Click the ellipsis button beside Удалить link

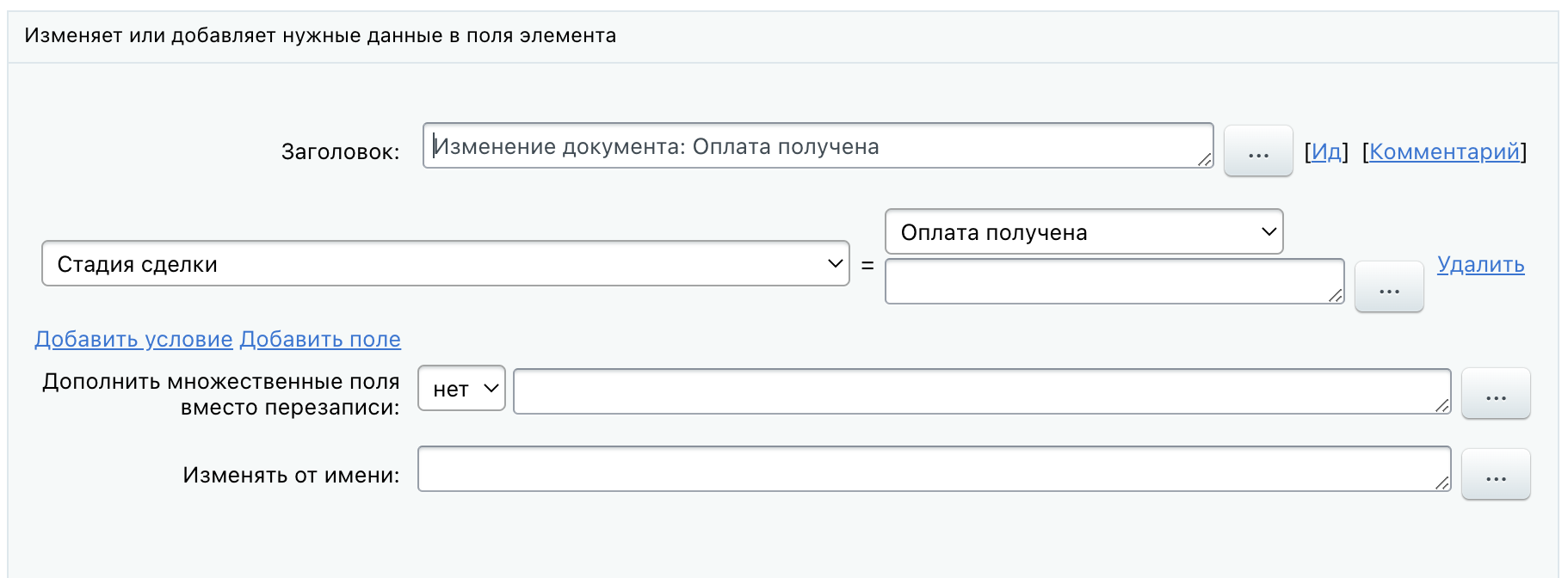point(1388,287)
